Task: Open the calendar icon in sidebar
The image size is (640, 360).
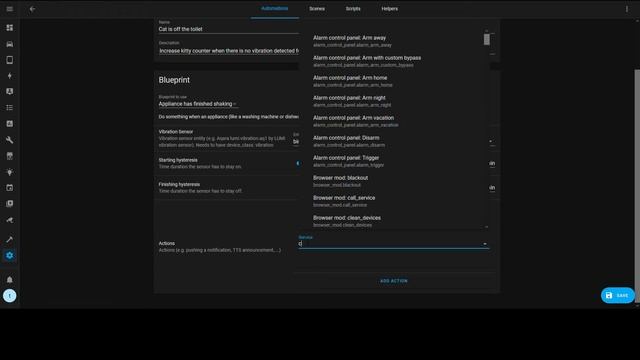Action: click(x=9, y=188)
